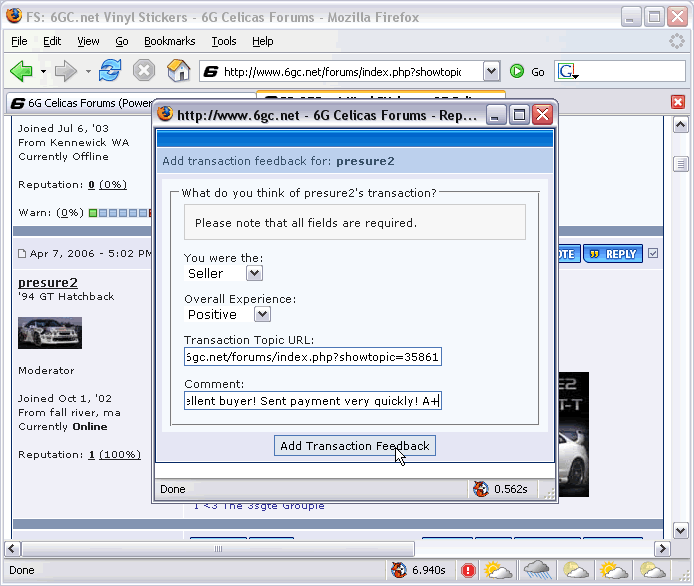Click the green Back arrow button
Screen dimensions: 694x586
click(x=21, y=71)
